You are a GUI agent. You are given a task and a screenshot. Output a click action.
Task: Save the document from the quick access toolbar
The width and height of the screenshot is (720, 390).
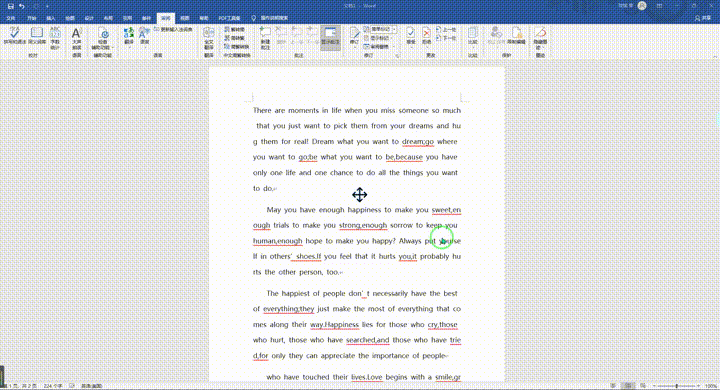(11, 6)
